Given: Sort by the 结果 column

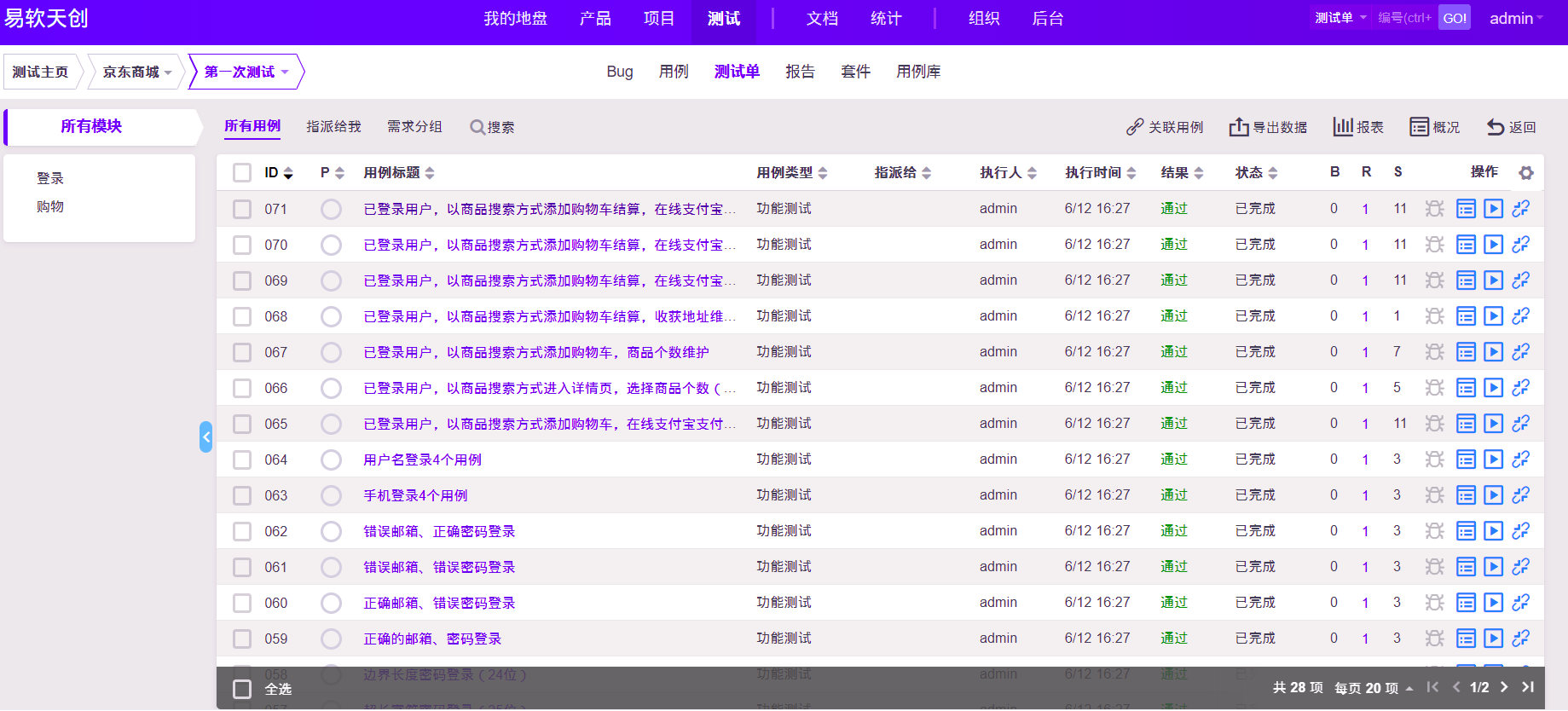Looking at the screenshot, I should [1183, 173].
